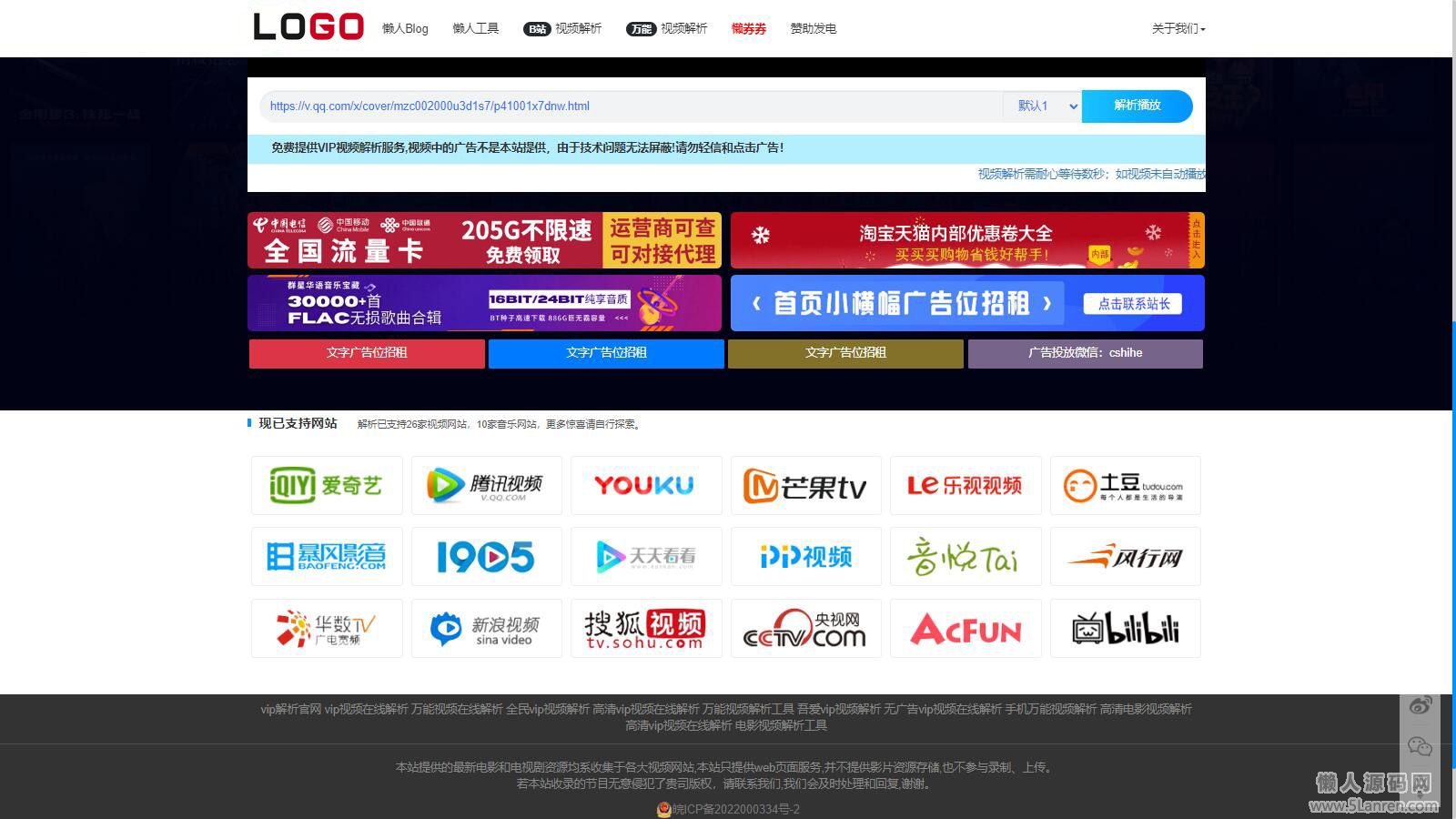
Task: Click the LOGO site logo
Action: [x=308, y=27]
